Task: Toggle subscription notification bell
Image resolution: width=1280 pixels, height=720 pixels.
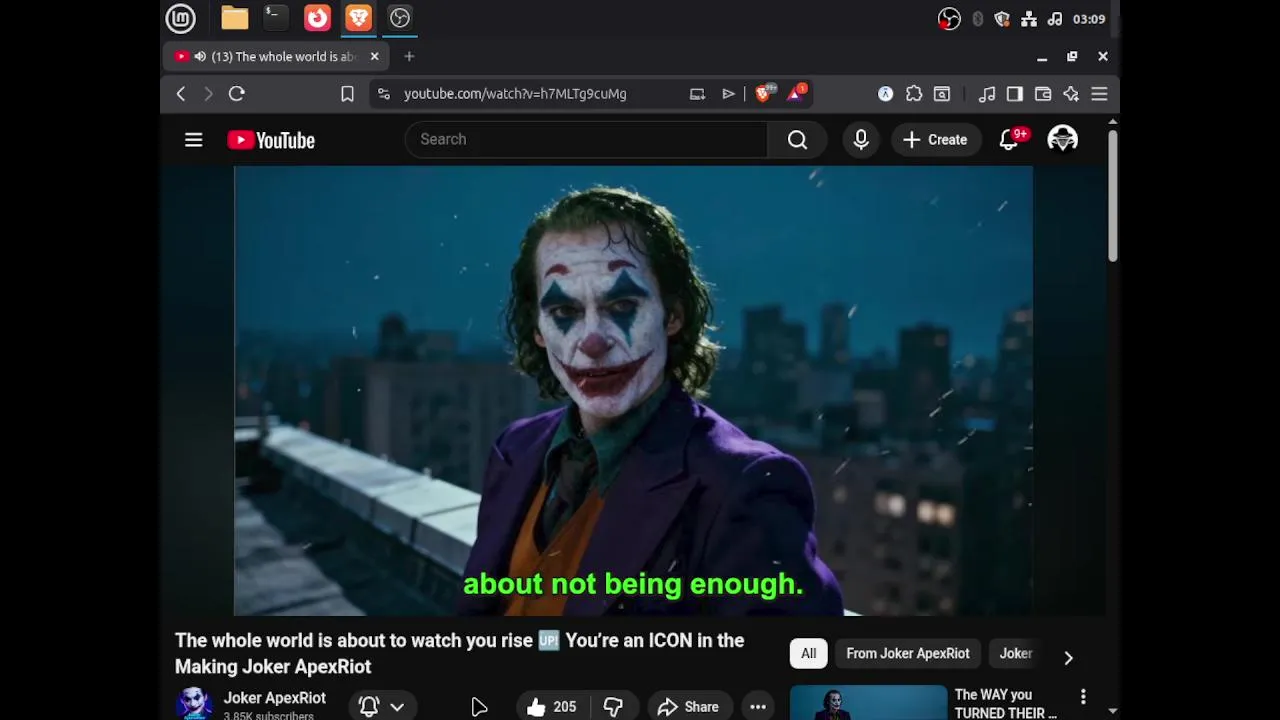Action: (x=369, y=706)
